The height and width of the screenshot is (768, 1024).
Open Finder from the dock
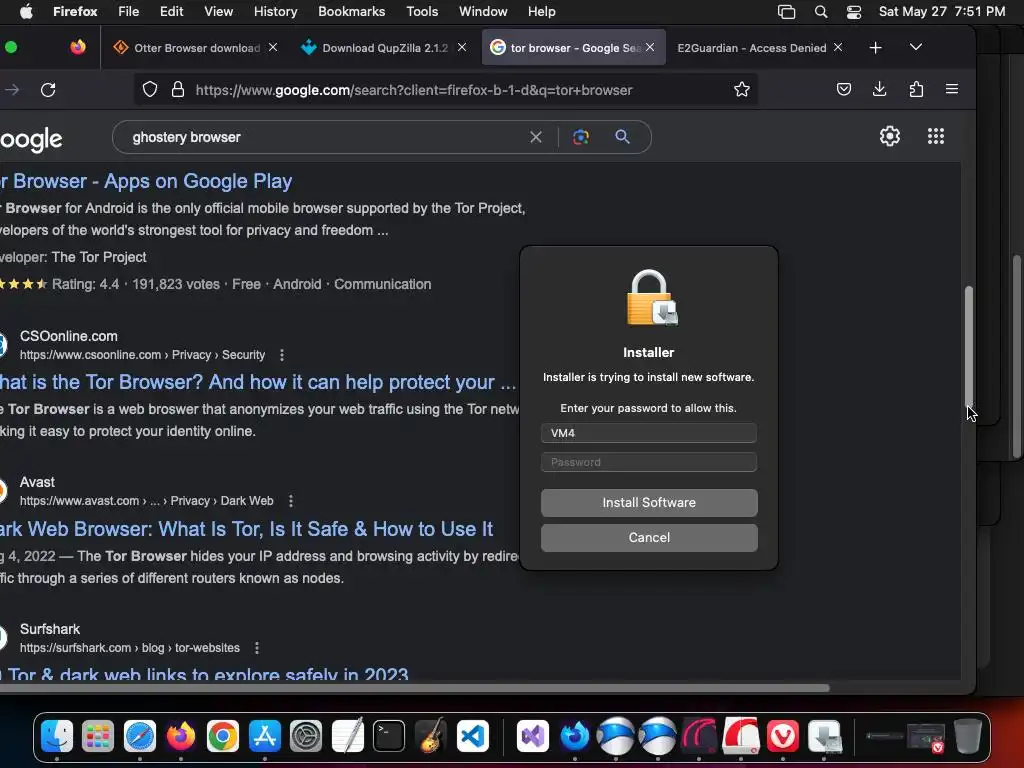(x=57, y=737)
